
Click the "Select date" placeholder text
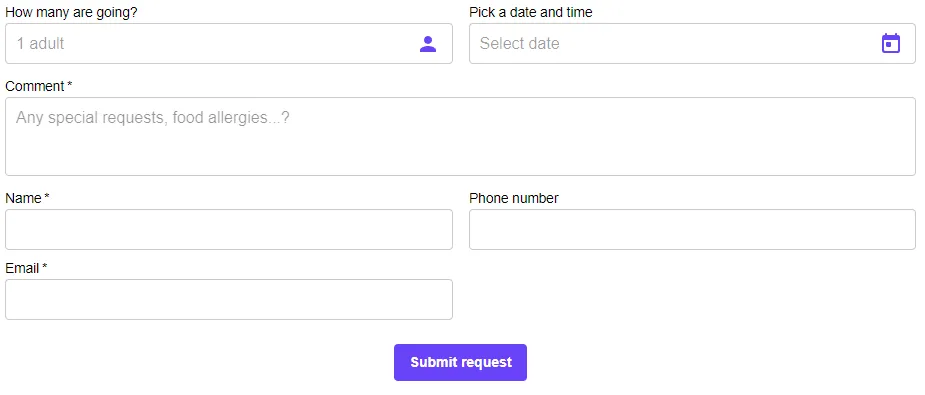pyautogui.click(x=519, y=44)
